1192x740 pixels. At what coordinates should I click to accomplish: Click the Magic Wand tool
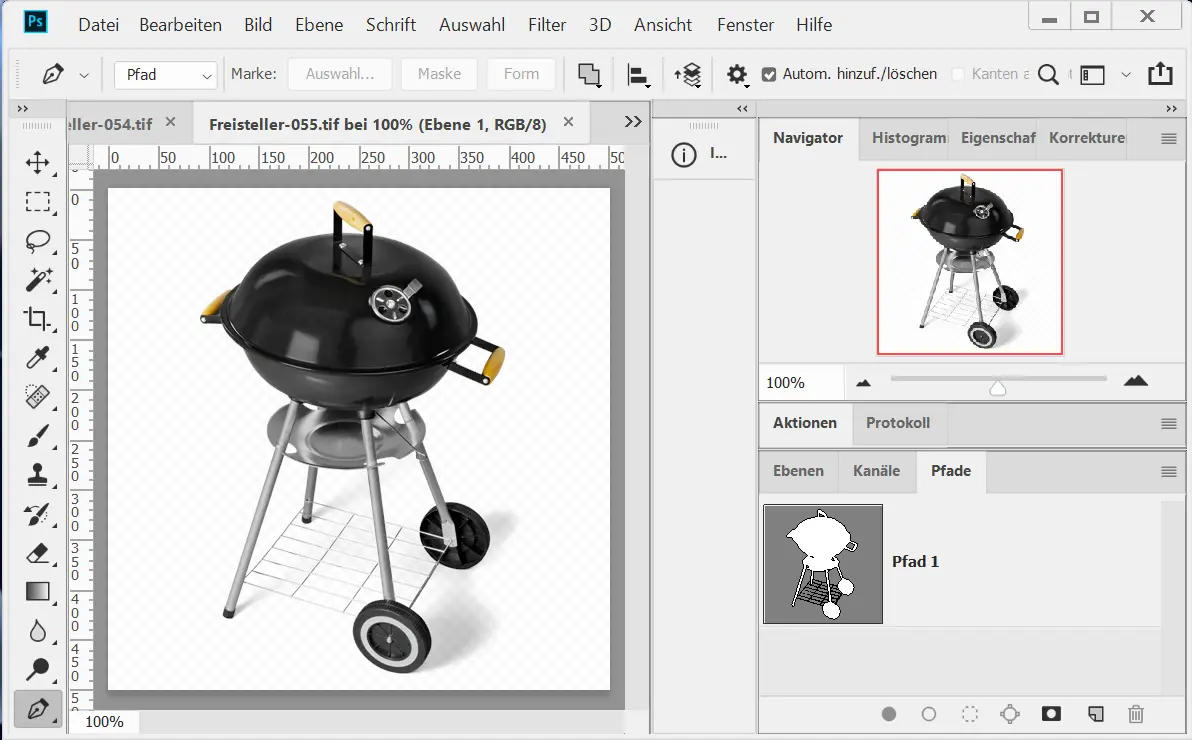37,280
